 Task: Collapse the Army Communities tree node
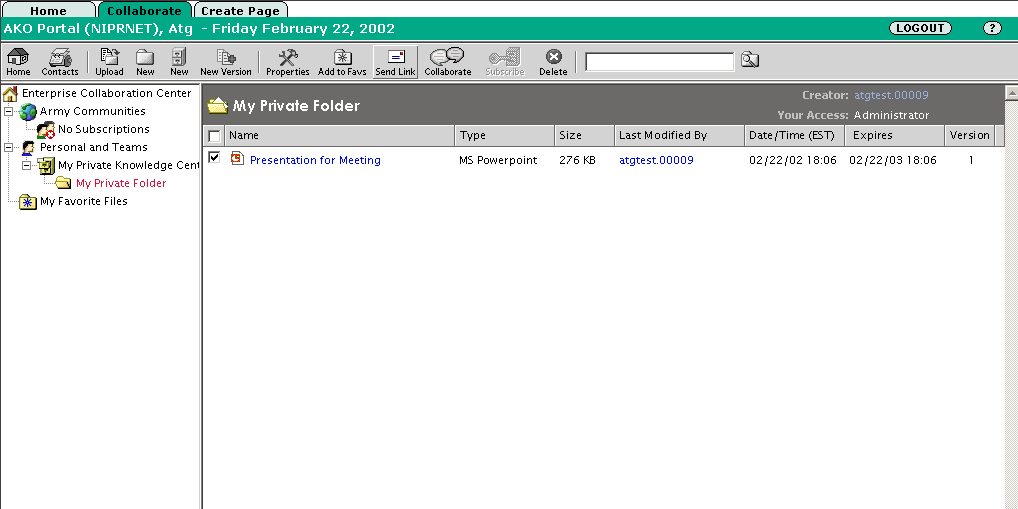pyautogui.click(x=9, y=112)
